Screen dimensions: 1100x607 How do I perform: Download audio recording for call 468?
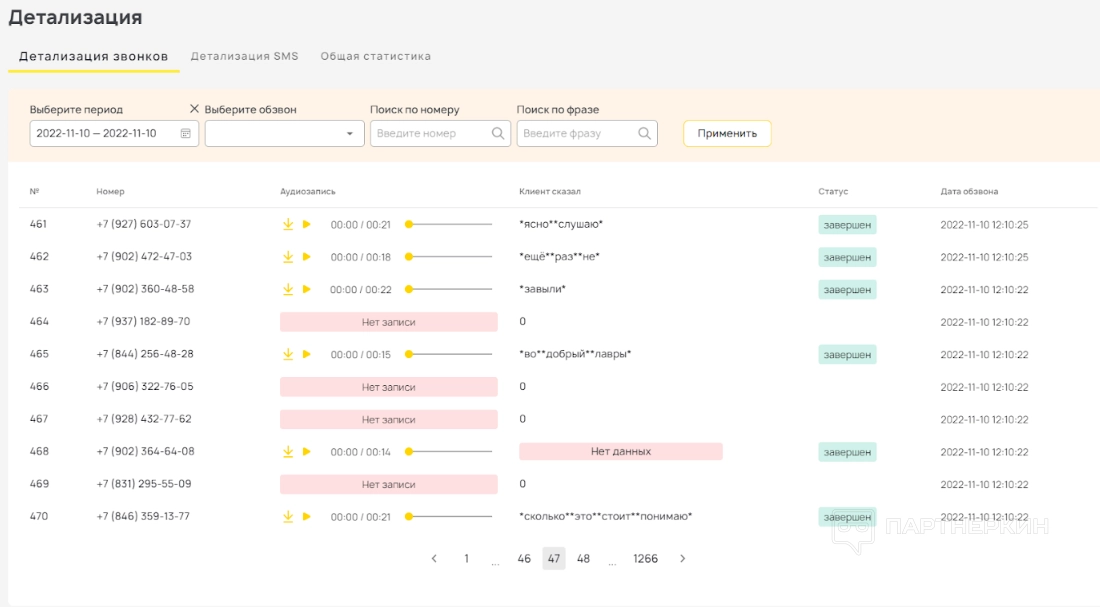[288, 451]
